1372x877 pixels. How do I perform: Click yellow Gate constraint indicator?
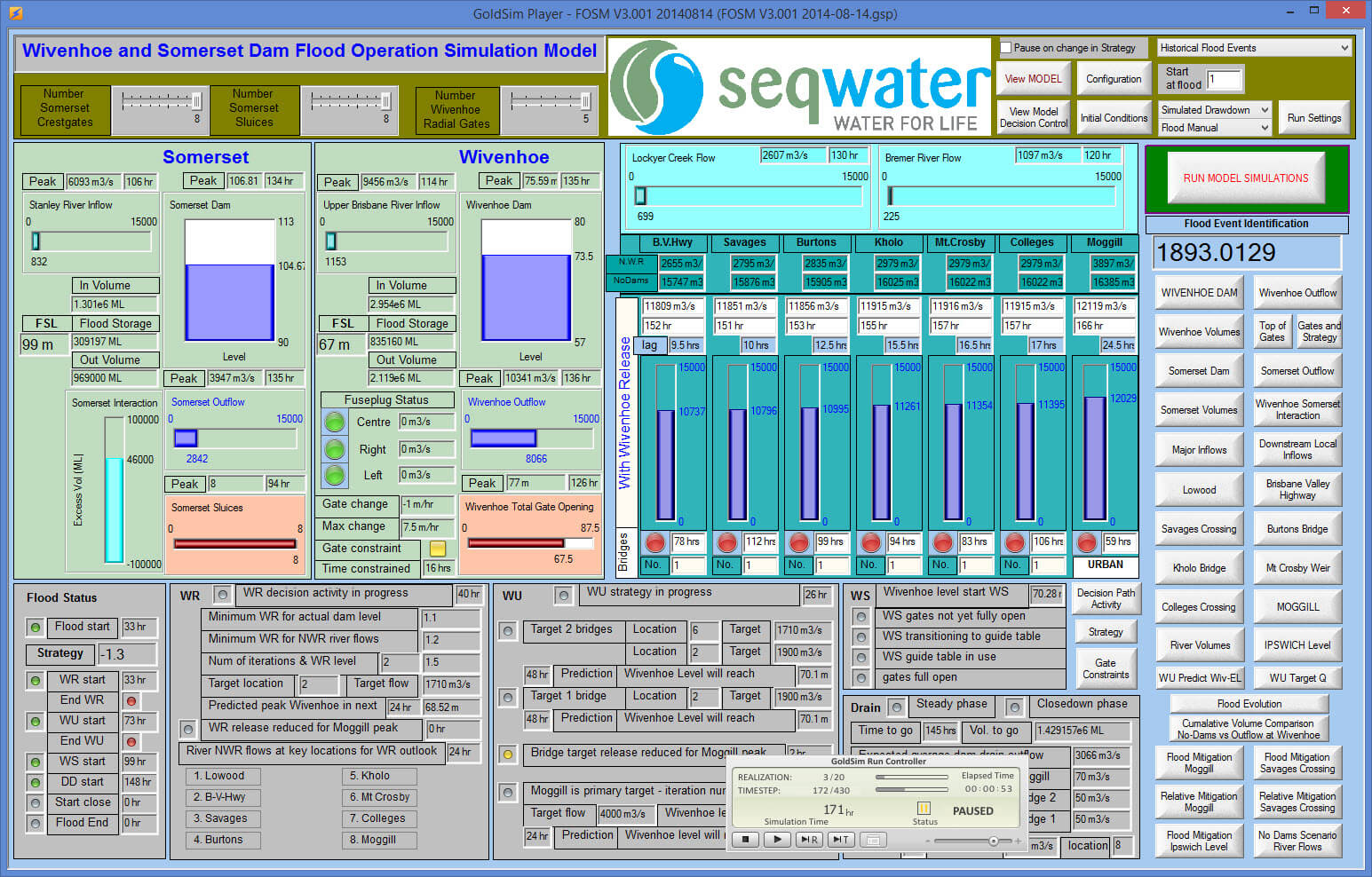point(438,549)
